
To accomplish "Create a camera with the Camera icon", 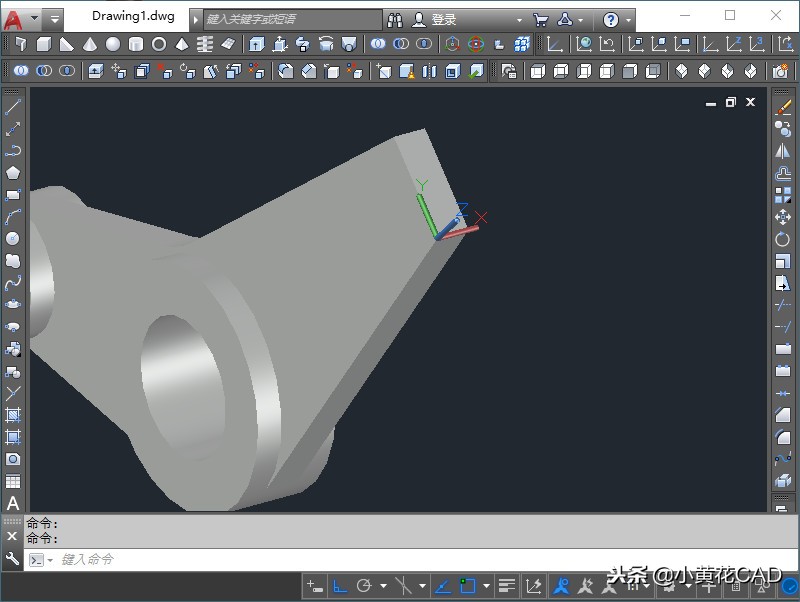I will click(780, 71).
